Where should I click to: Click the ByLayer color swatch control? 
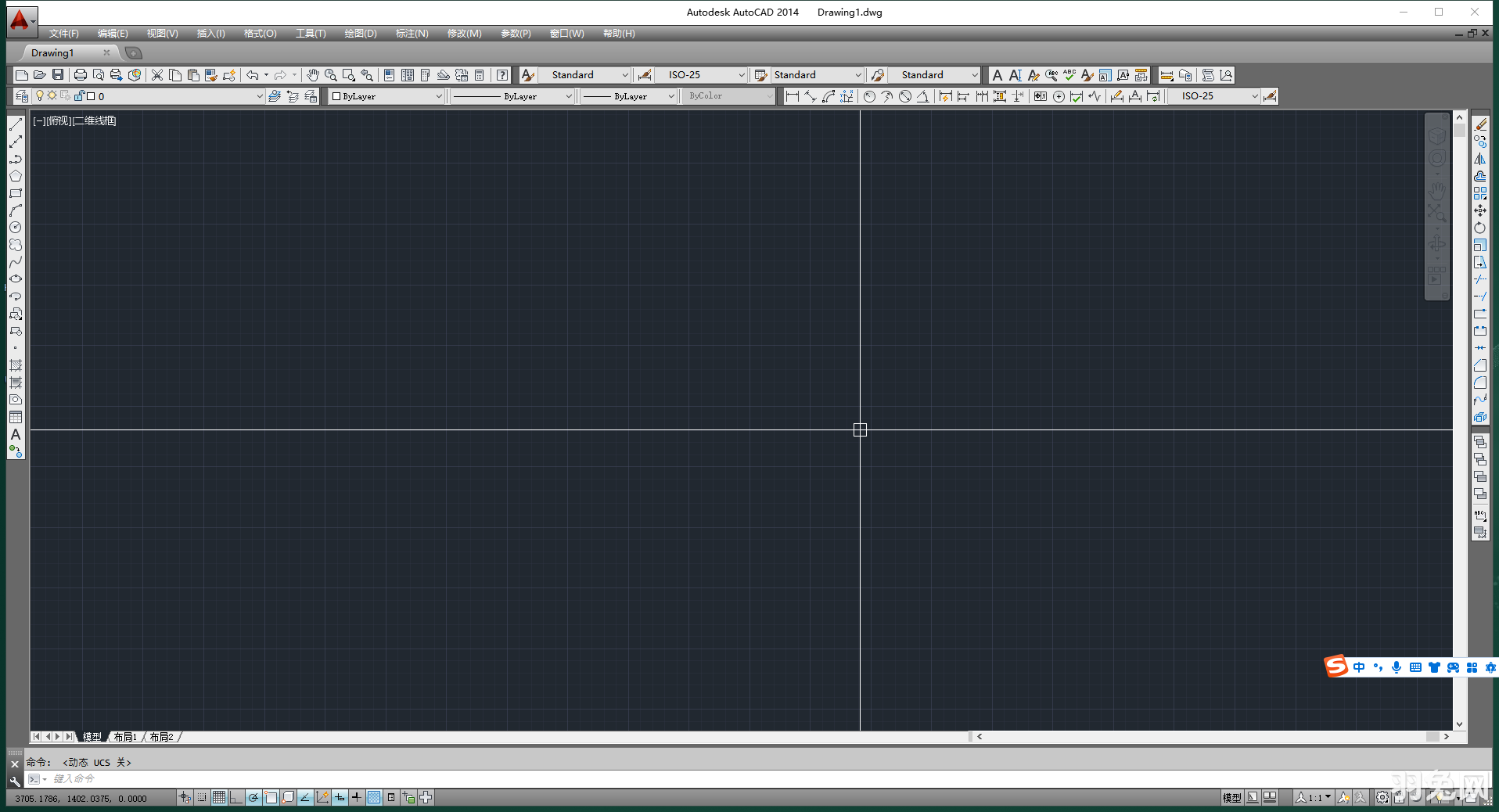pos(383,95)
